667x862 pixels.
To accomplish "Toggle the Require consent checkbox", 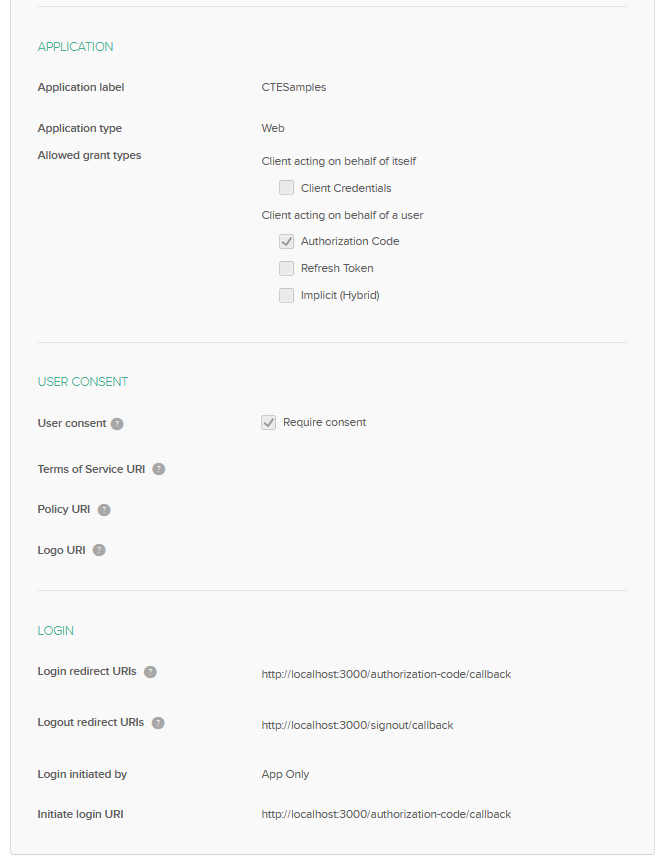I will [x=269, y=422].
